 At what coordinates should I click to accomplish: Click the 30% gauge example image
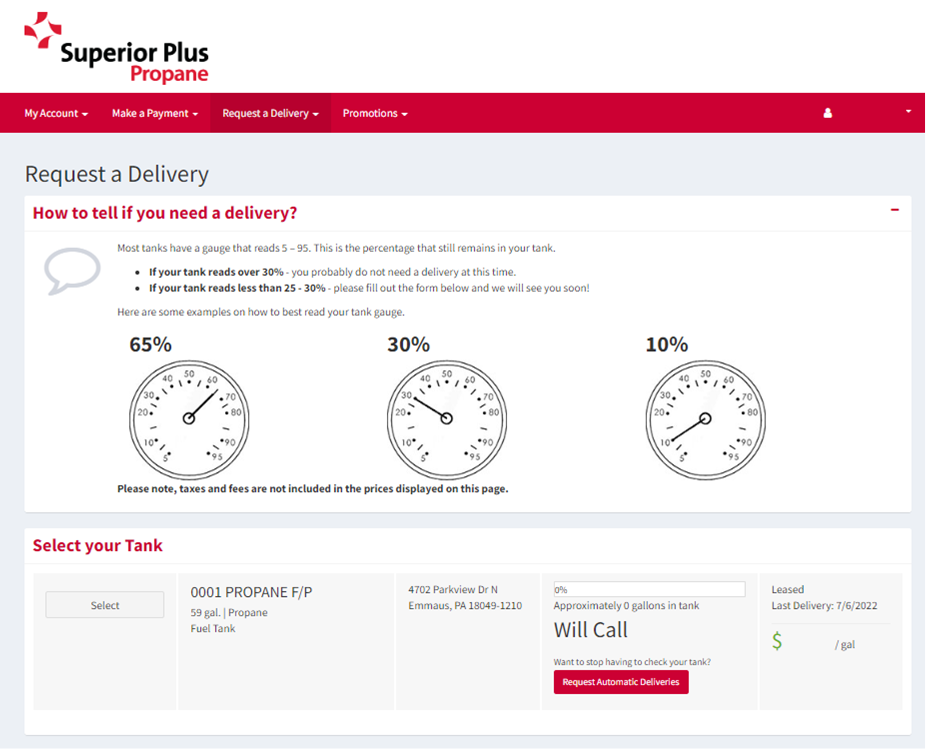447,419
